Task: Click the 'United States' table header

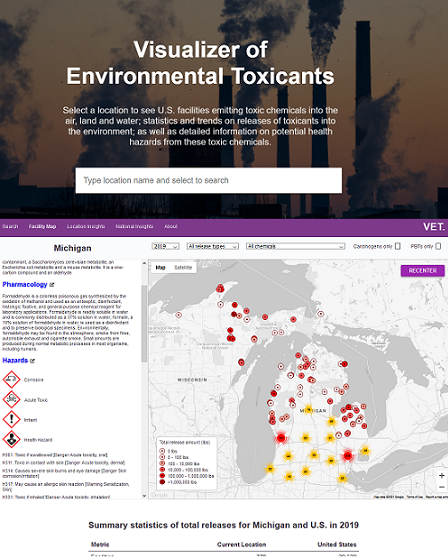Action: pos(337,544)
